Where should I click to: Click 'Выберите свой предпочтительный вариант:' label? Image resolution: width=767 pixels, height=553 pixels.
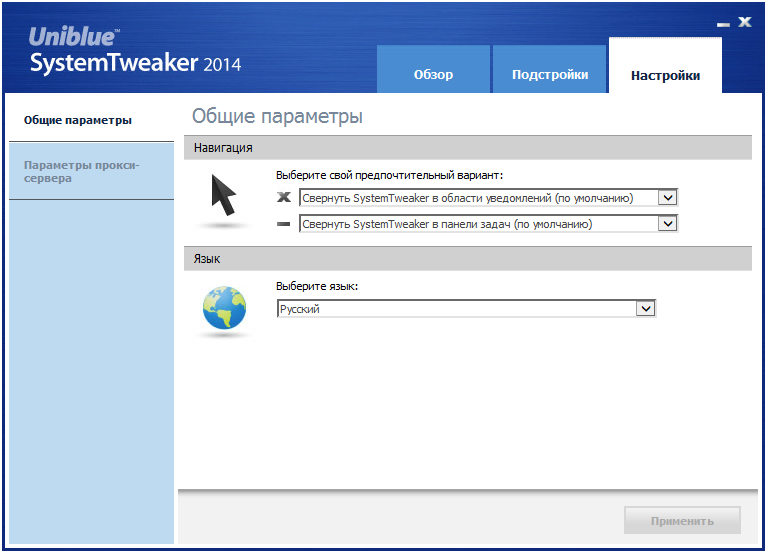point(389,175)
